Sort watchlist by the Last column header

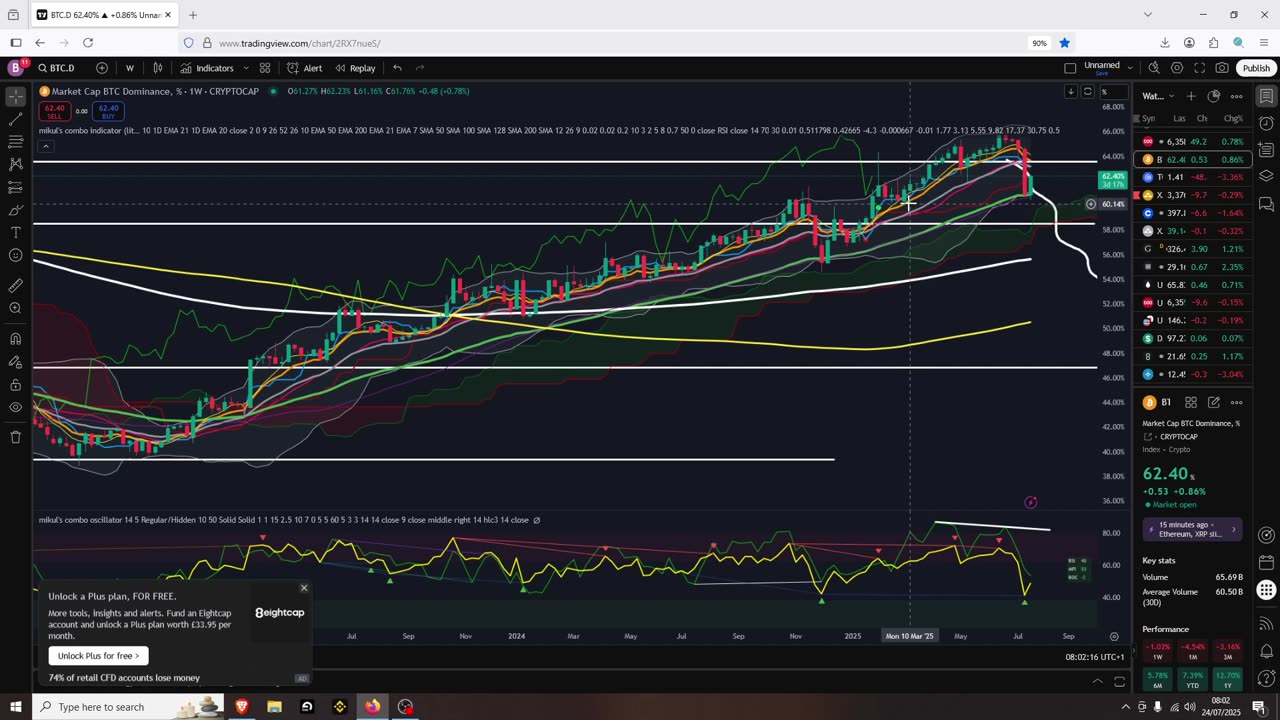[1179, 118]
